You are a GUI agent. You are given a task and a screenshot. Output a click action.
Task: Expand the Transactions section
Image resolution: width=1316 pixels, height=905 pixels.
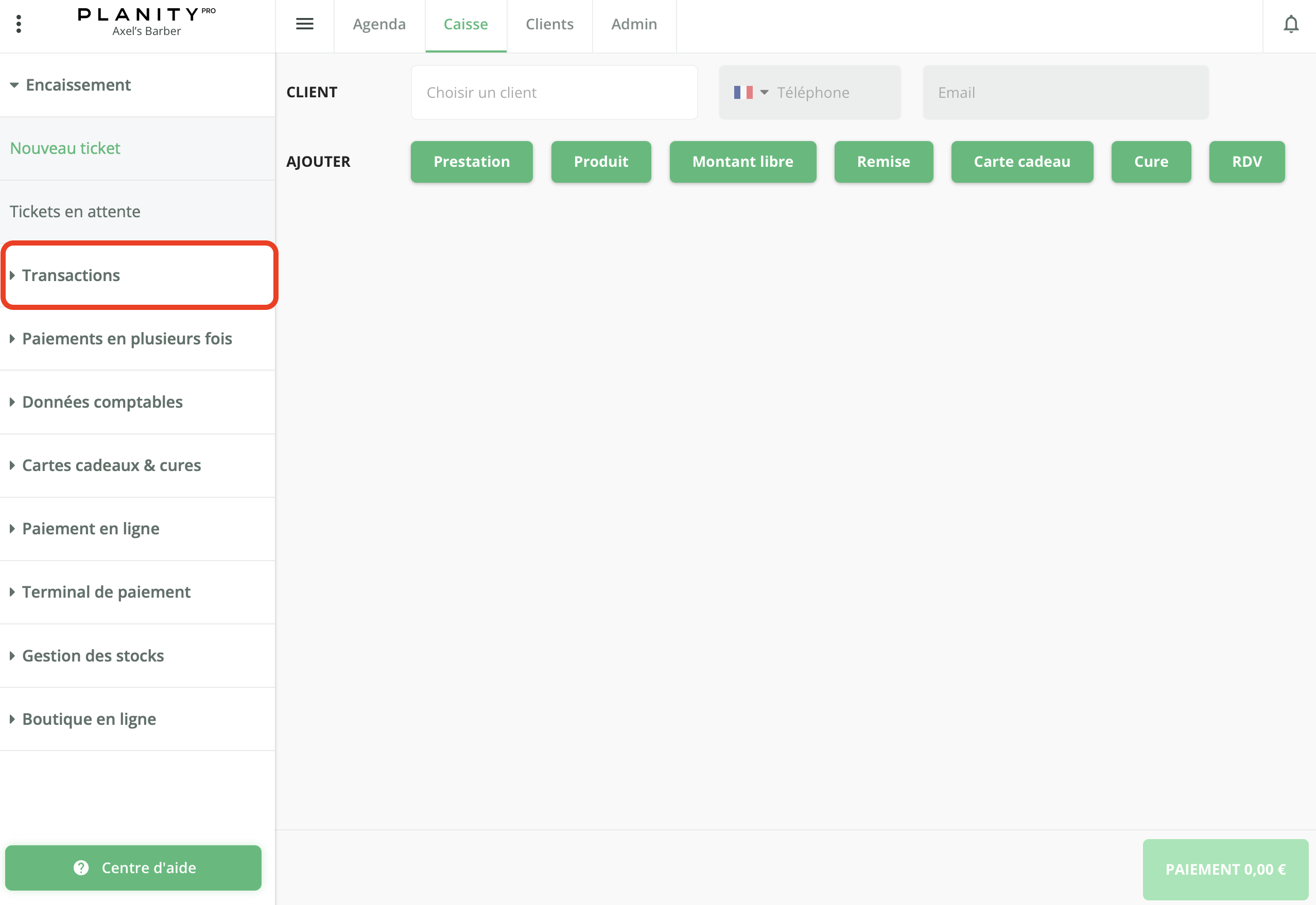(71, 275)
